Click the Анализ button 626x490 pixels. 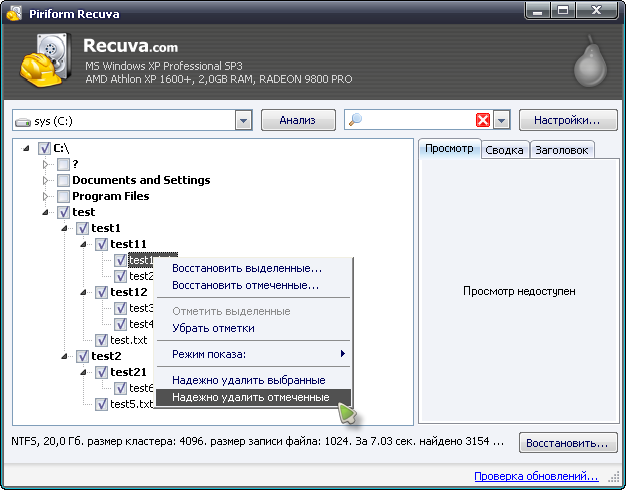[298, 120]
